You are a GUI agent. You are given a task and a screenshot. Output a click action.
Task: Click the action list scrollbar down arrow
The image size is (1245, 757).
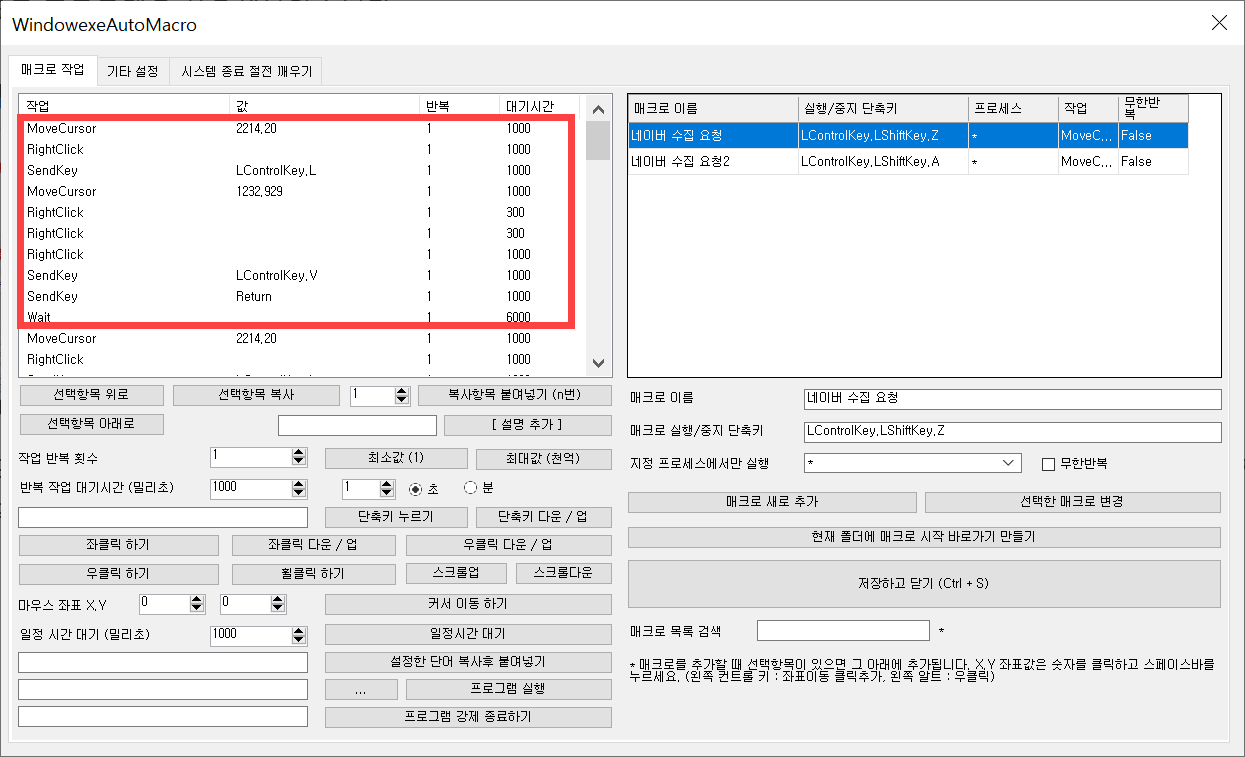coord(597,363)
